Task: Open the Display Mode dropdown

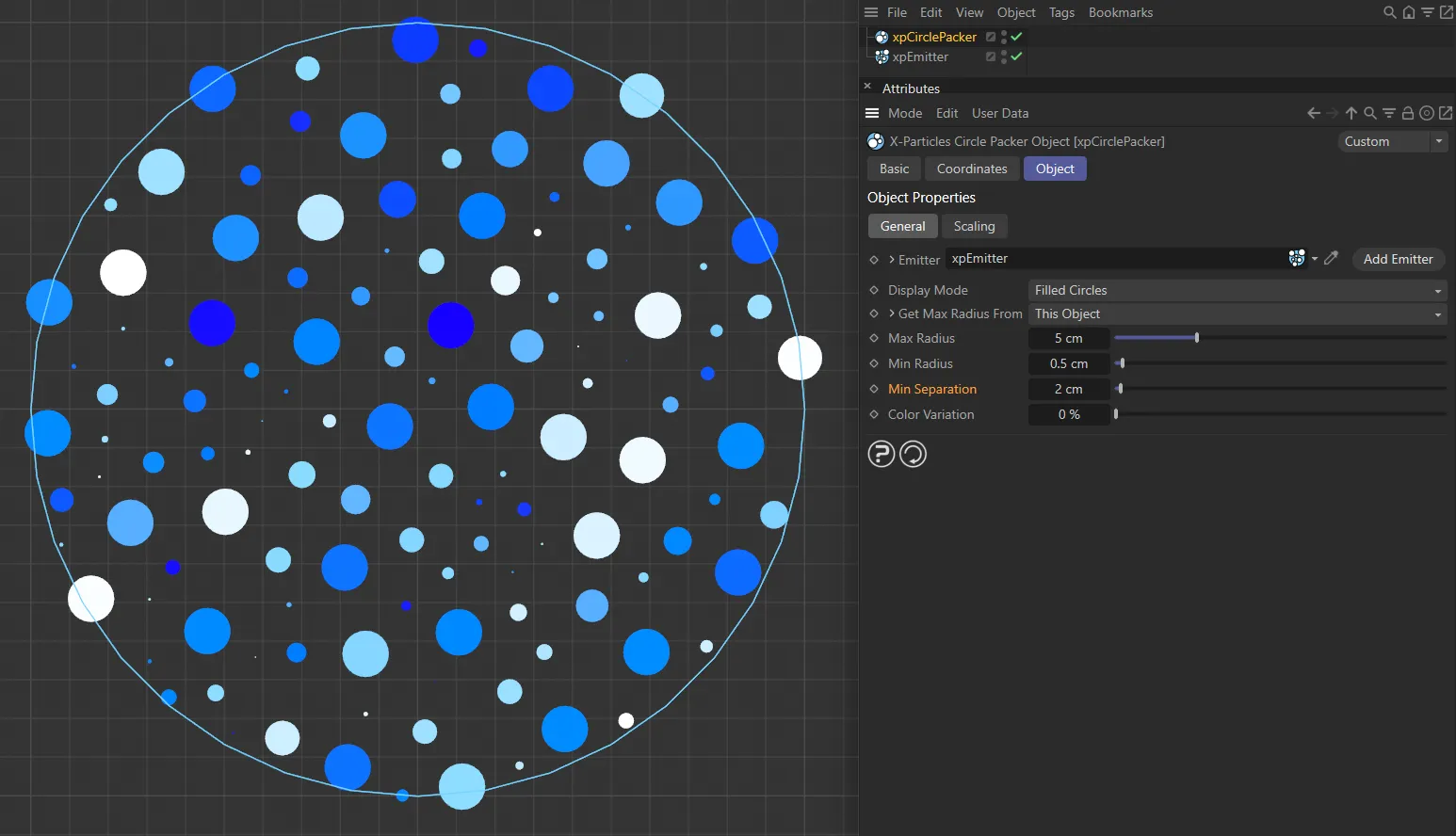Action: (x=1237, y=290)
